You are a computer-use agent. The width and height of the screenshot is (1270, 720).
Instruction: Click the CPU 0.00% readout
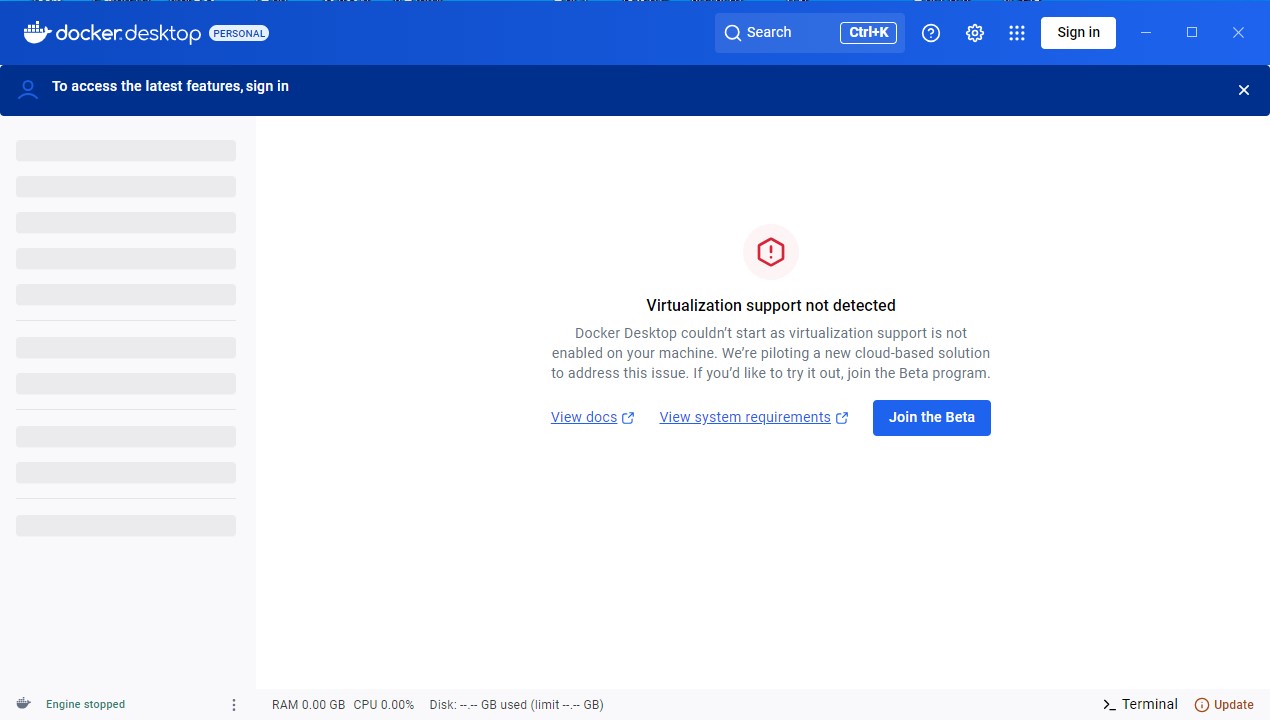pyautogui.click(x=384, y=705)
